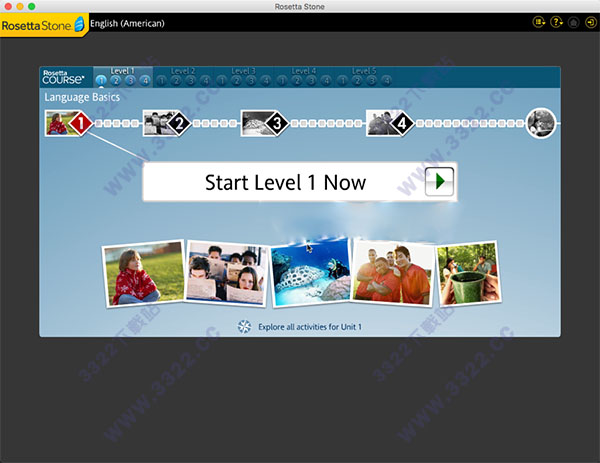600x463 pixels.
Task: Select the Level 5 tab
Action: point(364,71)
